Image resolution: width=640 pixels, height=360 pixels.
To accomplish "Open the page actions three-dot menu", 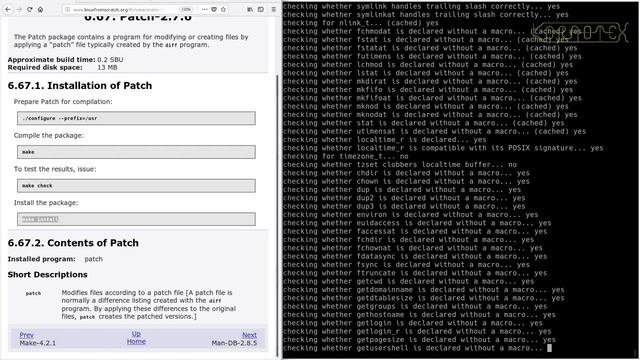I will click(204, 9).
